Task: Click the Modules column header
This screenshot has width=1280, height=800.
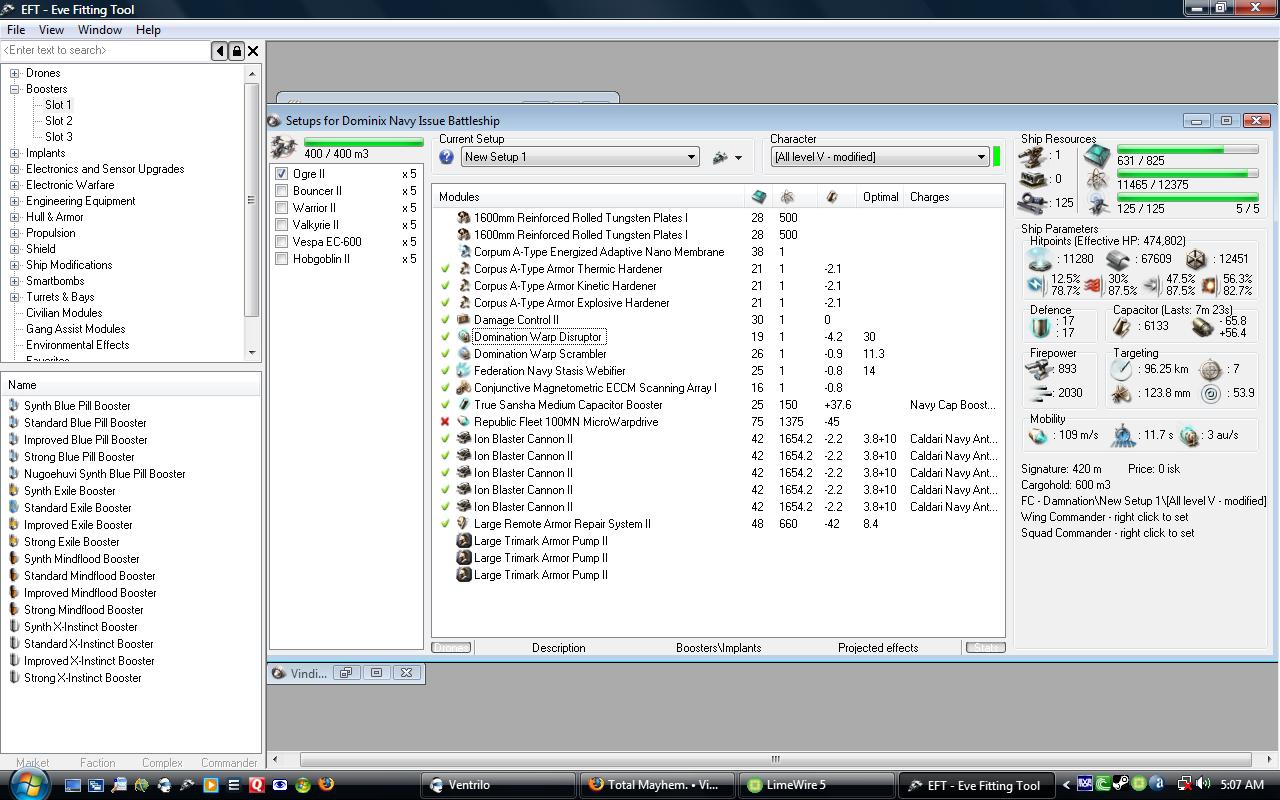Action: 589,197
